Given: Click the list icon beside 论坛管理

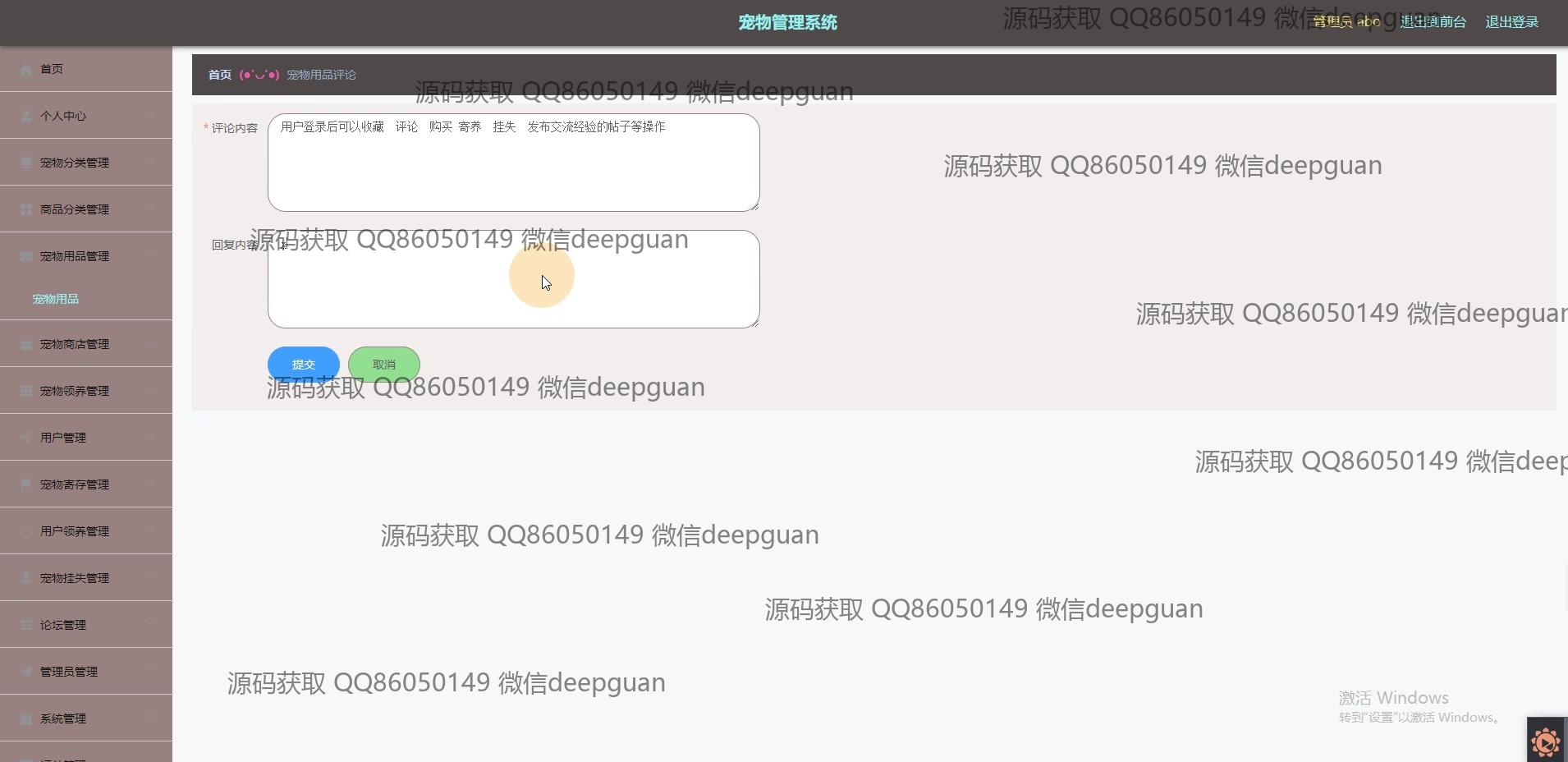Looking at the screenshot, I should [x=26, y=626].
